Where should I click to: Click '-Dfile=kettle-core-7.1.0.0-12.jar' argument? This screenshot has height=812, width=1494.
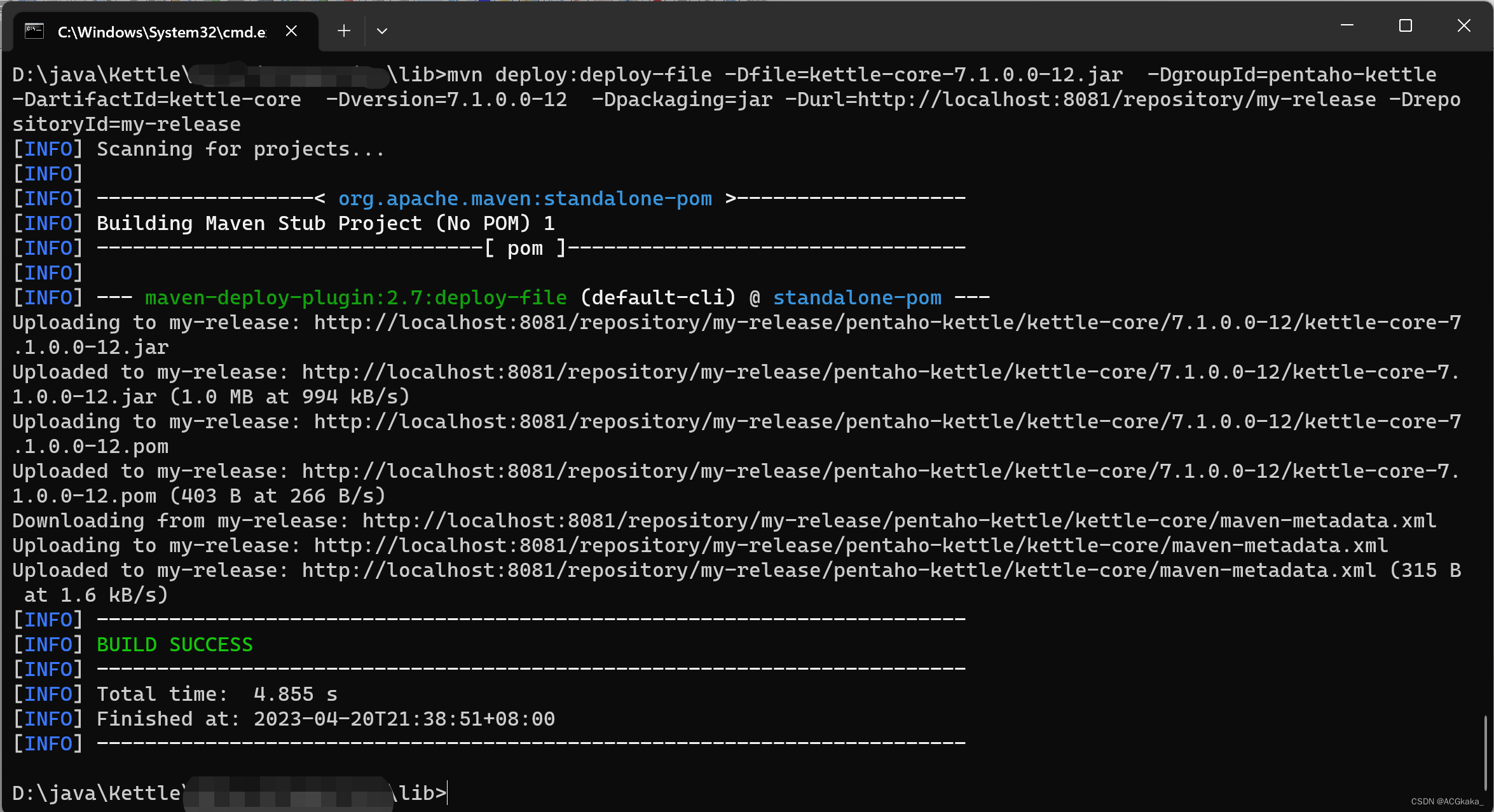coord(924,74)
